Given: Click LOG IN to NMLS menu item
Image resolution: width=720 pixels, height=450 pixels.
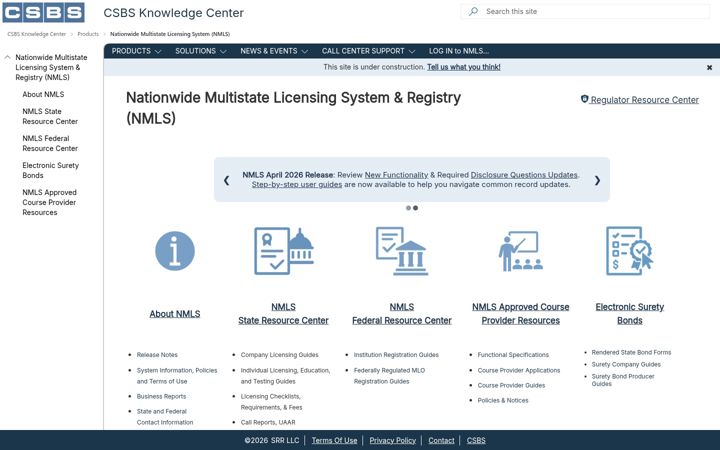Looking at the screenshot, I should (x=459, y=51).
